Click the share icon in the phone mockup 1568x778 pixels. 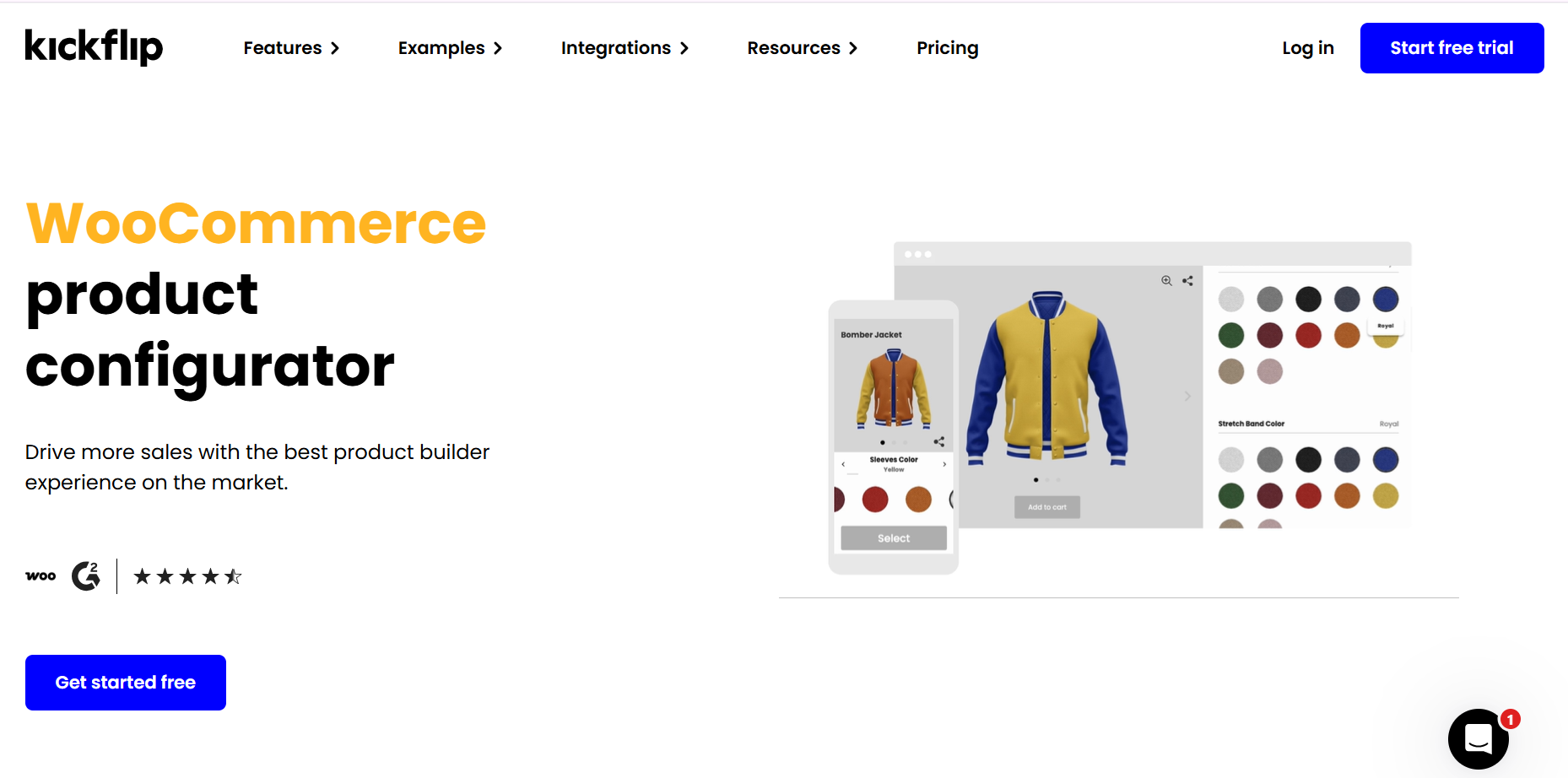(938, 441)
